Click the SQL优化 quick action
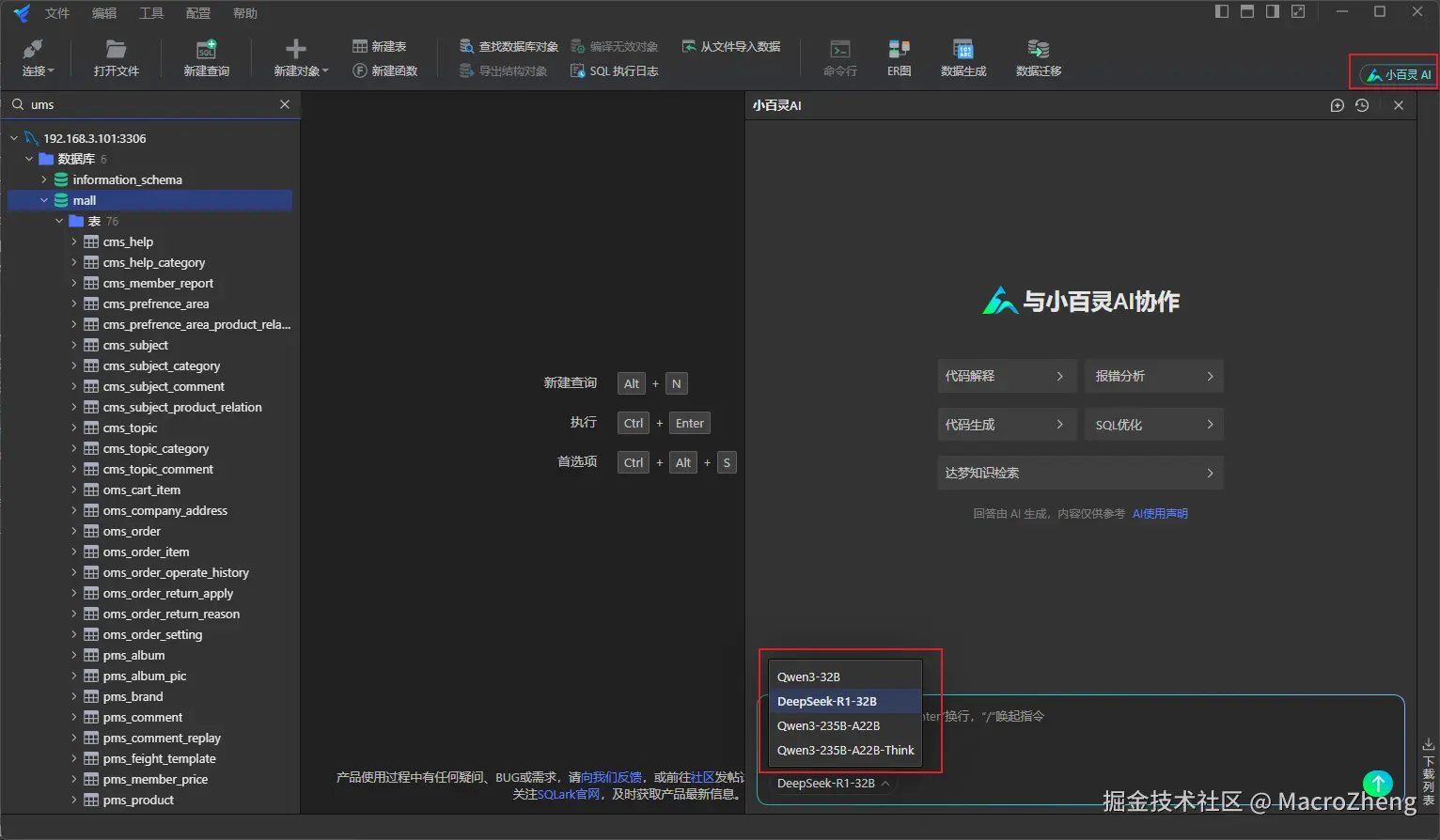This screenshot has width=1440, height=840. 1153,425
